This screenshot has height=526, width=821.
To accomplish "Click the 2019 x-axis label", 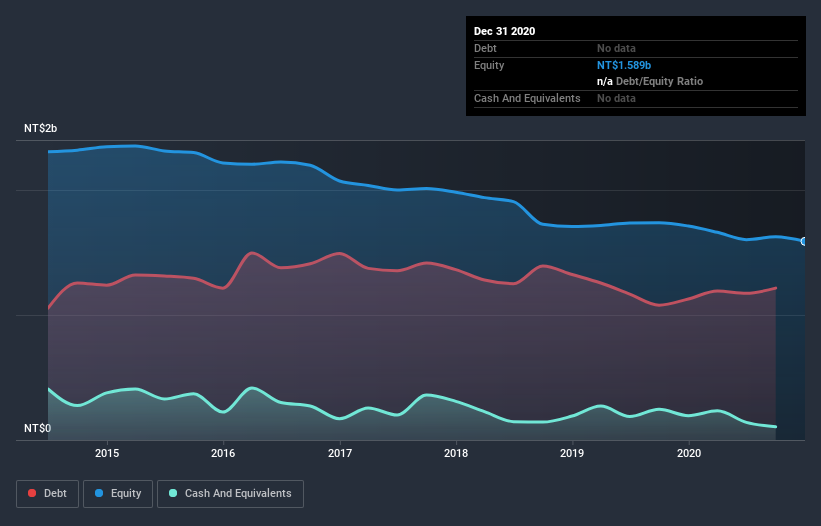I will coord(572,453).
